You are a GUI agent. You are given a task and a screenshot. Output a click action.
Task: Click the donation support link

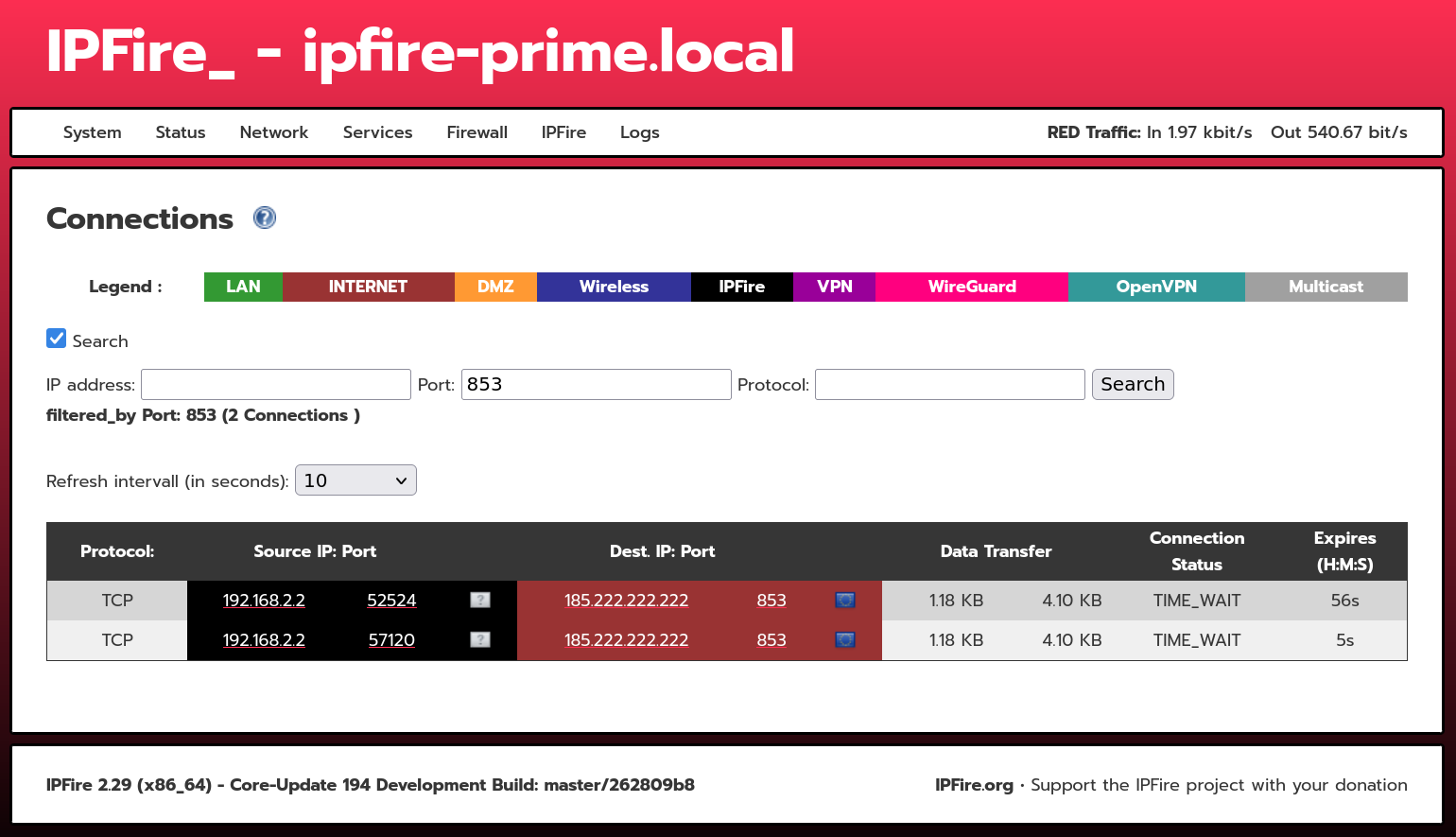point(1219,785)
